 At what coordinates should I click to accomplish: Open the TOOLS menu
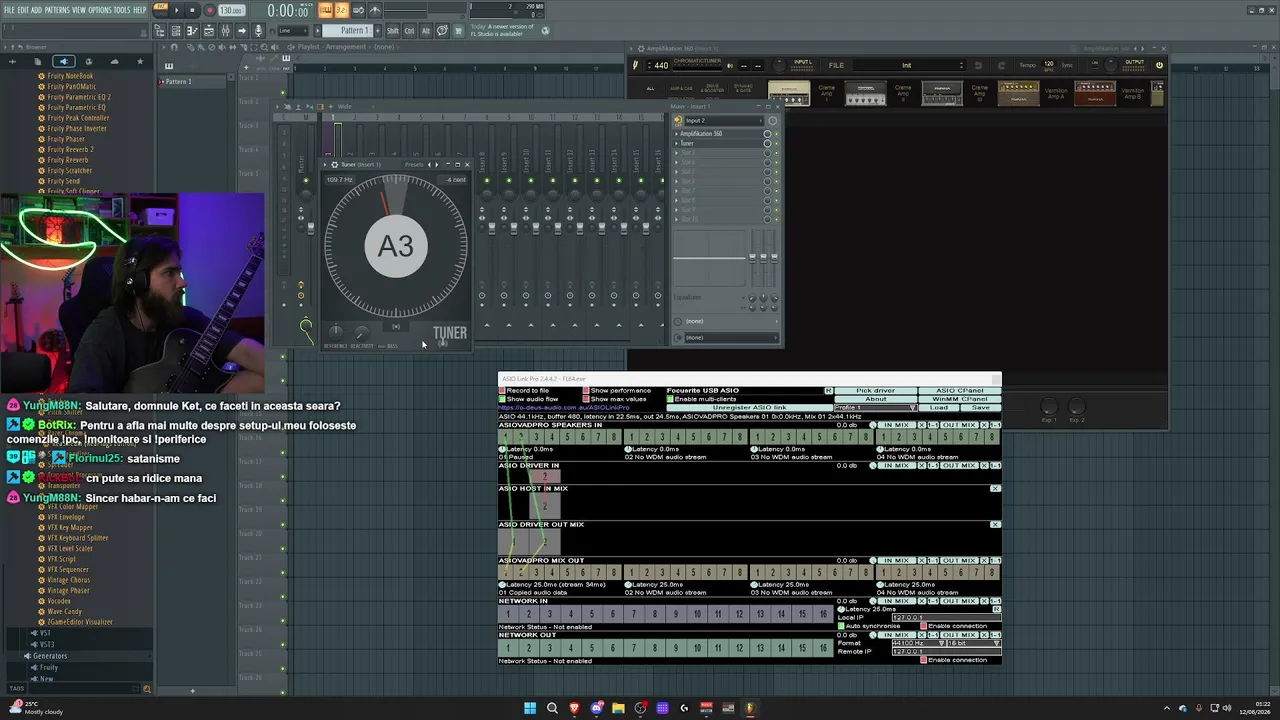click(122, 10)
